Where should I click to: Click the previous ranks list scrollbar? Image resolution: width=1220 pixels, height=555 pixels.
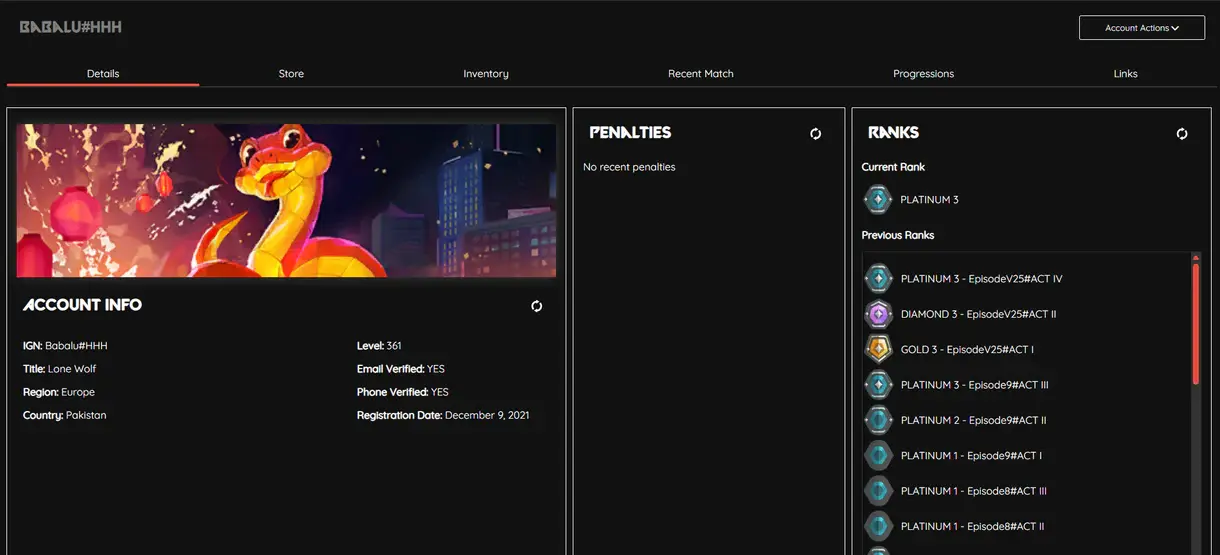point(1196,322)
